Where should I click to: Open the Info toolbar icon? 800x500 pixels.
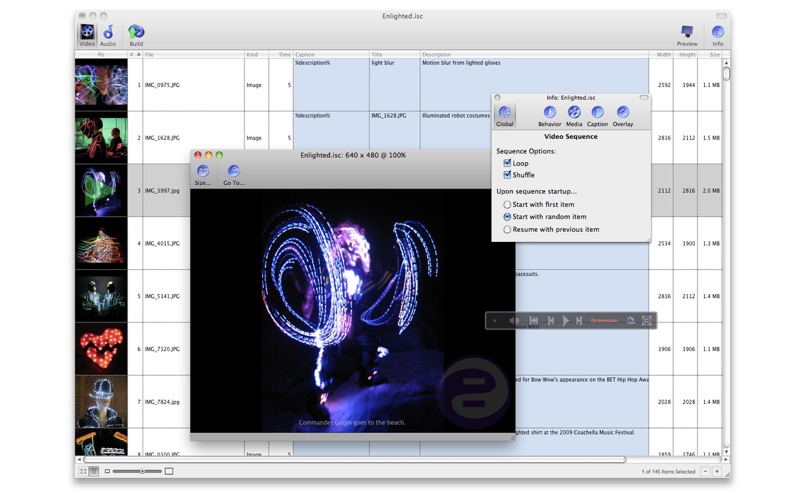point(717,35)
